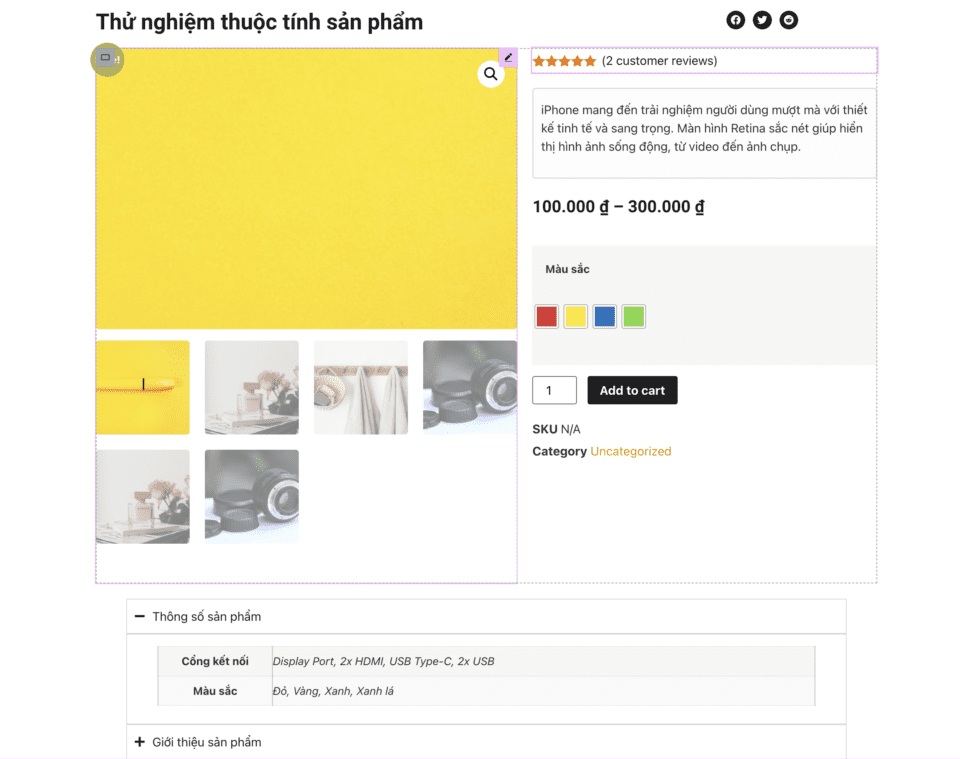The height and width of the screenshot is (759, 960).
Task: Click the quantity input field
Action: (x=554, y=390)
